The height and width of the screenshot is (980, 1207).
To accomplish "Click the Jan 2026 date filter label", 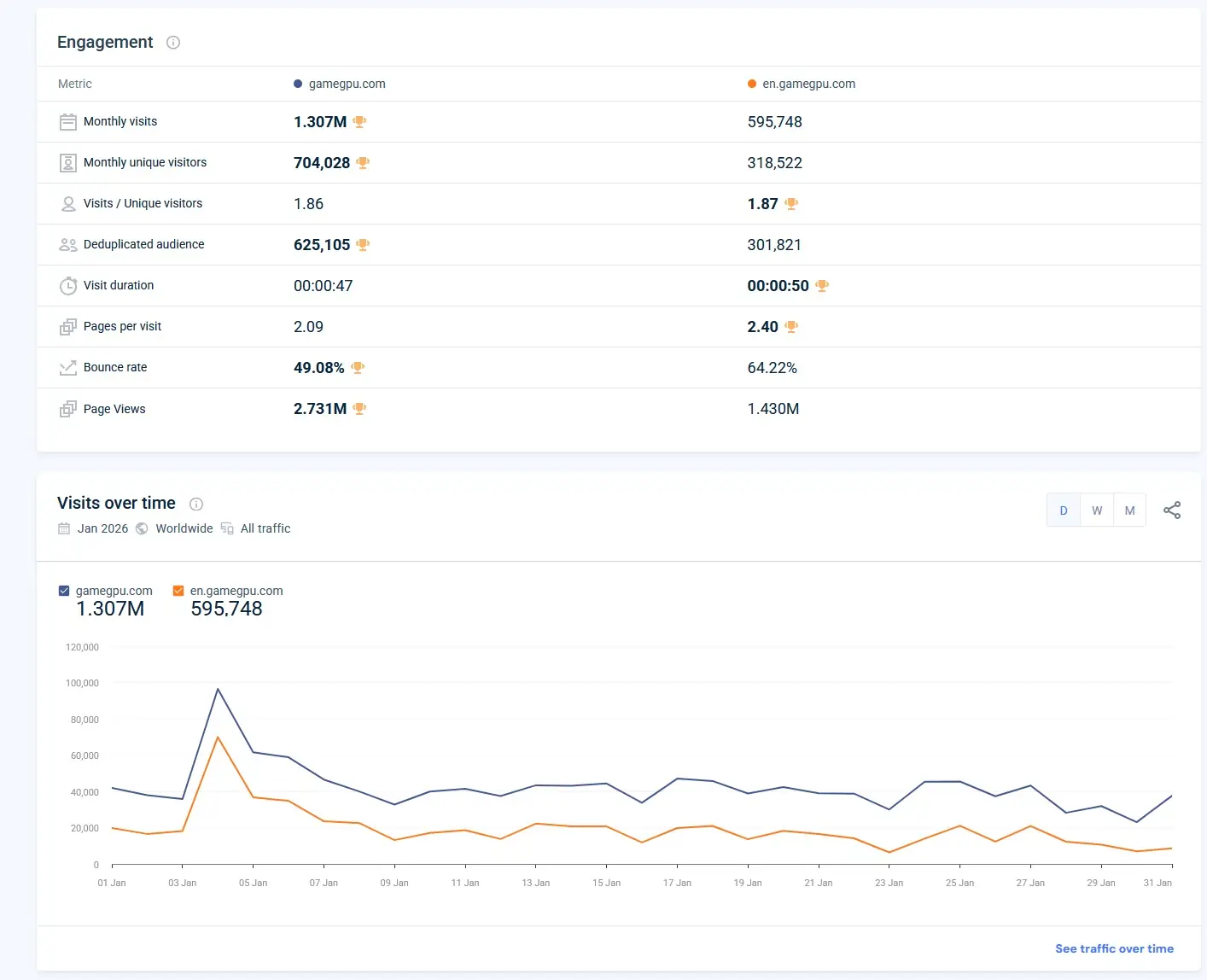I will pyautogui.click(x=103, y=528).
